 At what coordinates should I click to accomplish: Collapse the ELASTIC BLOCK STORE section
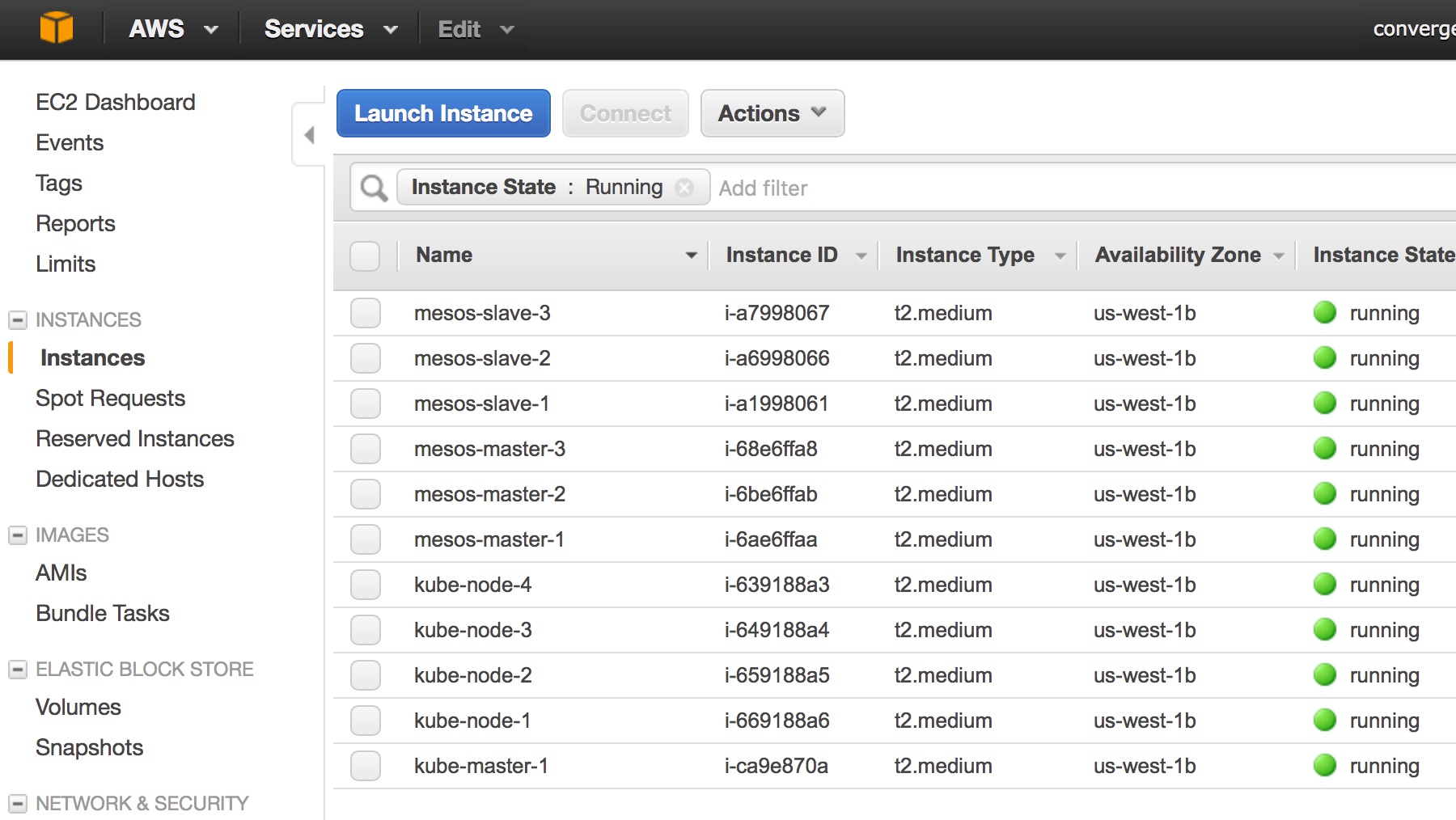click(x=18, y=670)
